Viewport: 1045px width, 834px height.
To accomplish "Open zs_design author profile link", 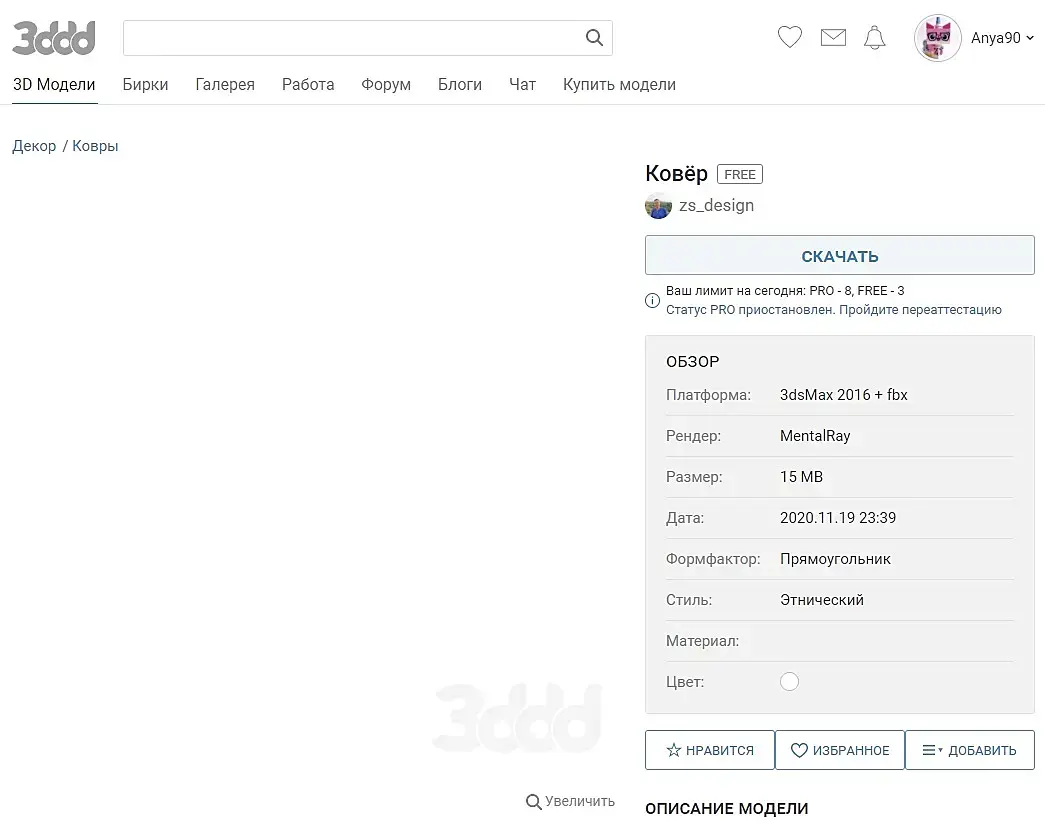I will coord(716,205).
